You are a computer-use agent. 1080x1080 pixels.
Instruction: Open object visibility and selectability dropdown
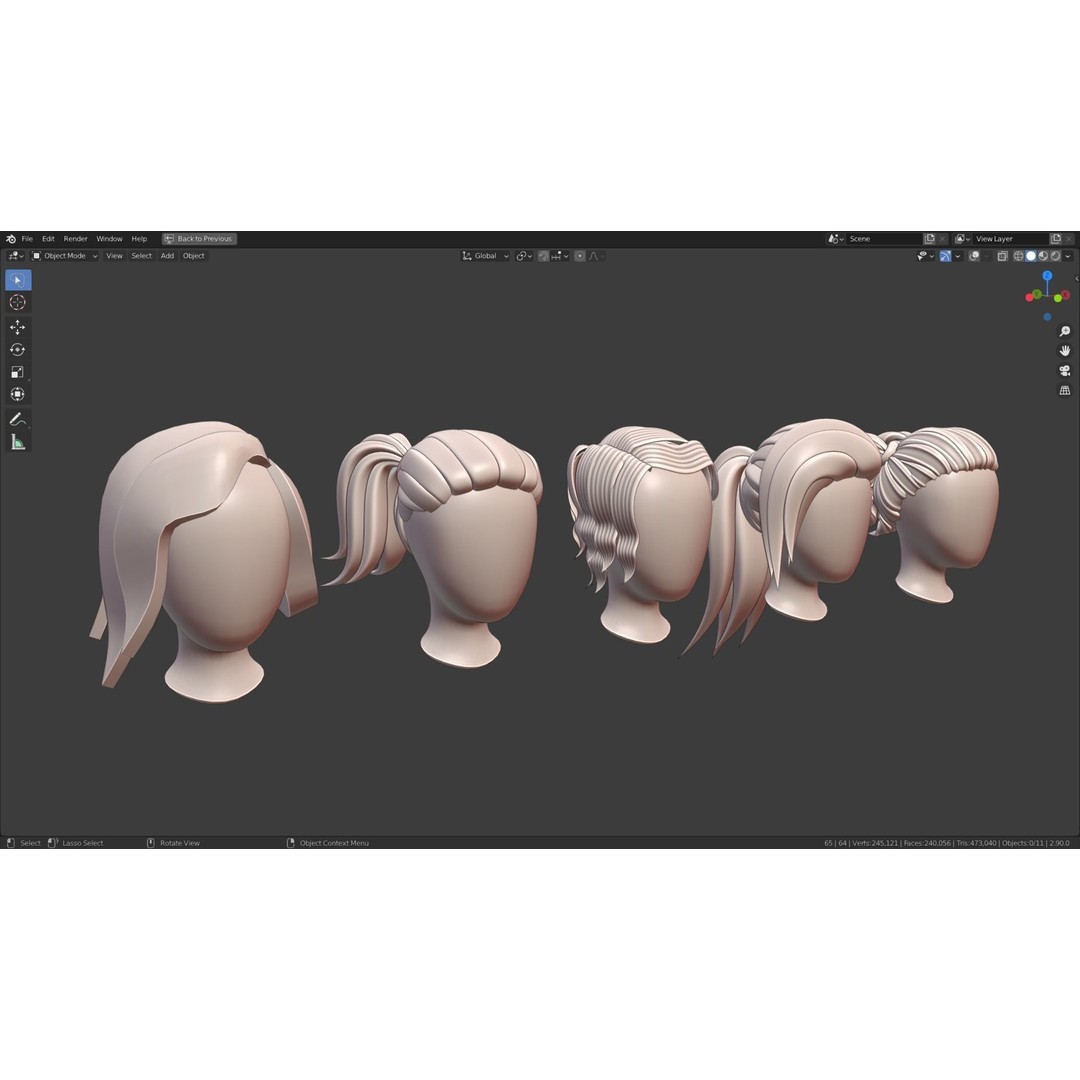point(926,256)
